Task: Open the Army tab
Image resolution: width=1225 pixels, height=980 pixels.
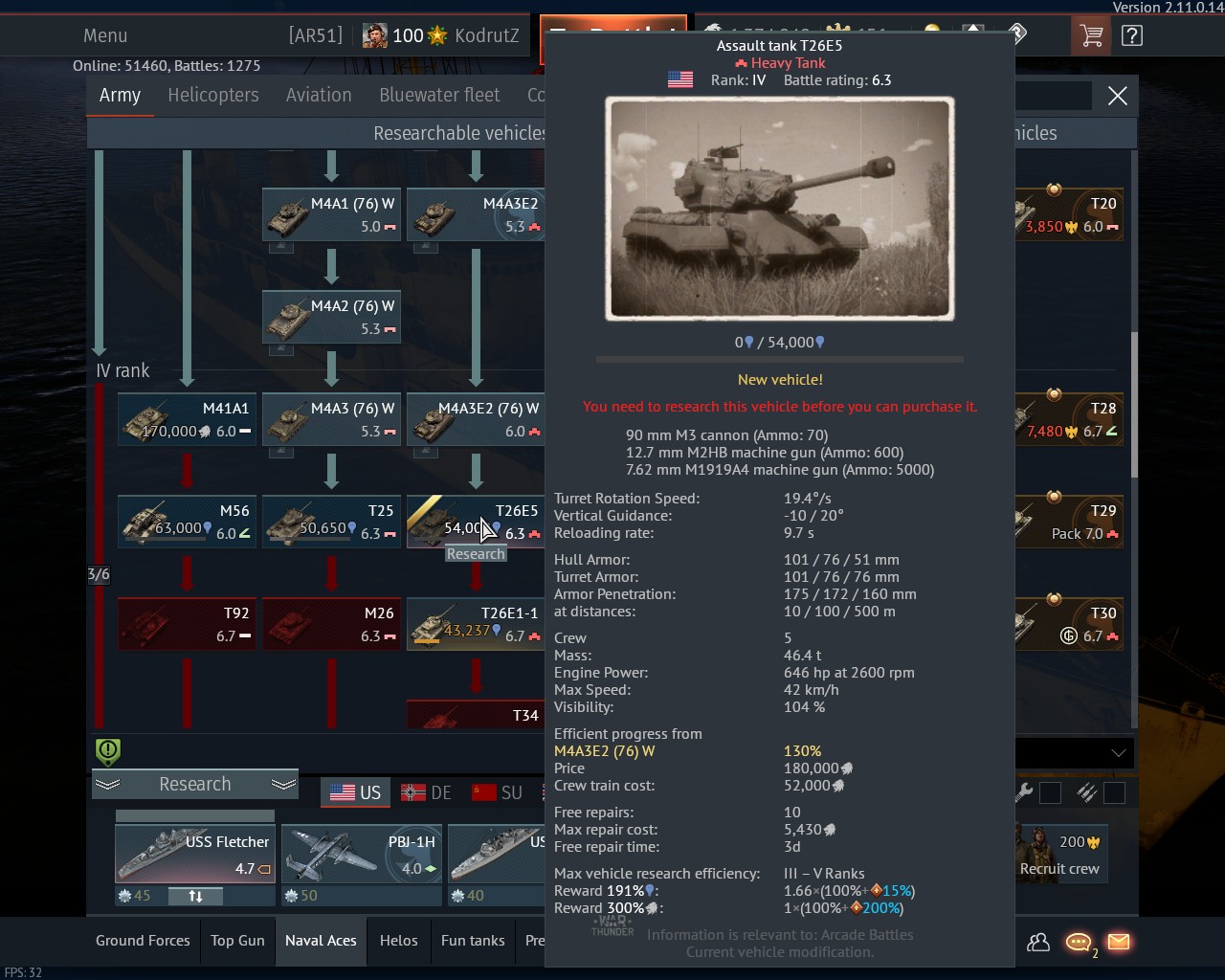Action: pyautogui.click(x=120, y=95)
